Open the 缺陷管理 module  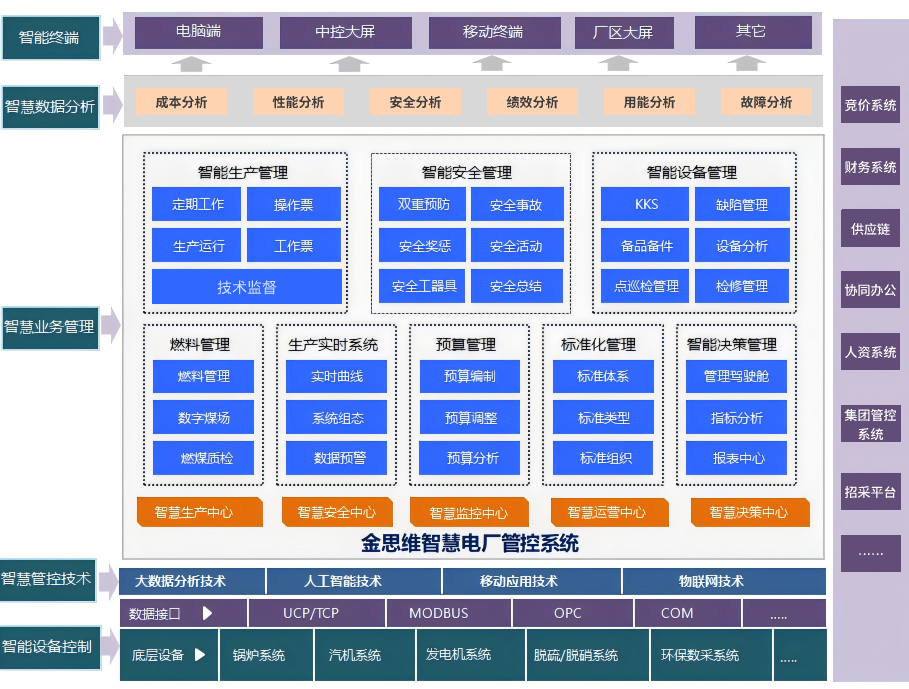tap(743, 204)
